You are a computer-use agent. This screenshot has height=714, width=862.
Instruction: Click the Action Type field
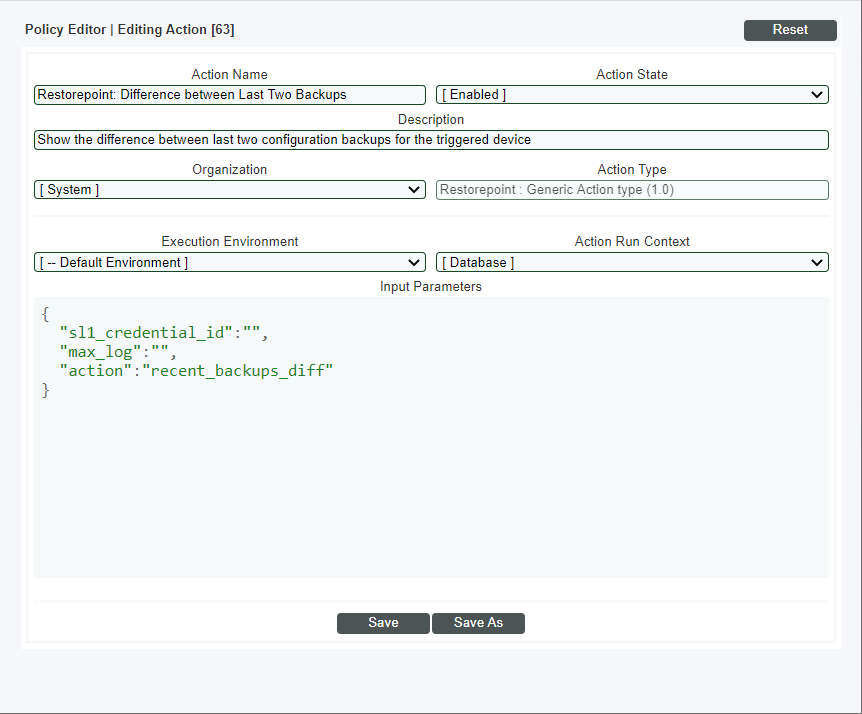coord(632,190)
